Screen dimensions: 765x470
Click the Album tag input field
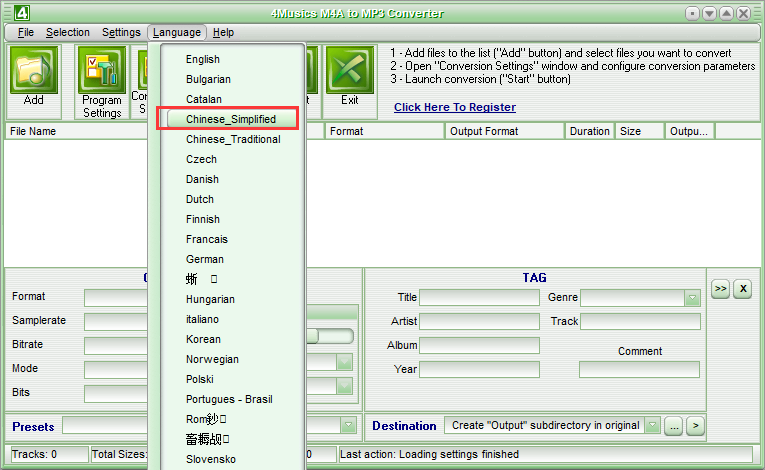(x=480, y=345)
